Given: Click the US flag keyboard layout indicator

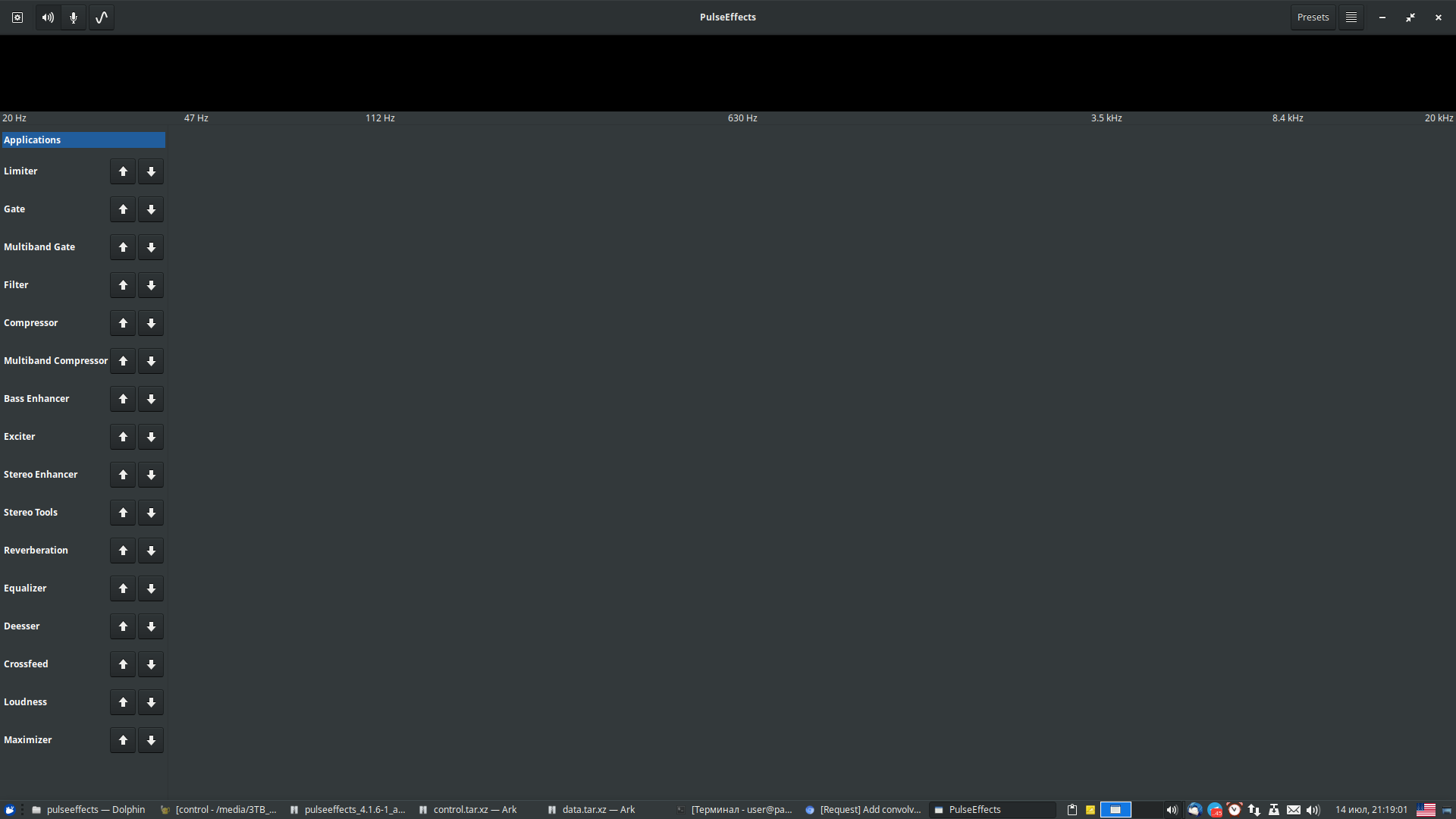Looking at the screenshot, I should tap(1426, 810).
